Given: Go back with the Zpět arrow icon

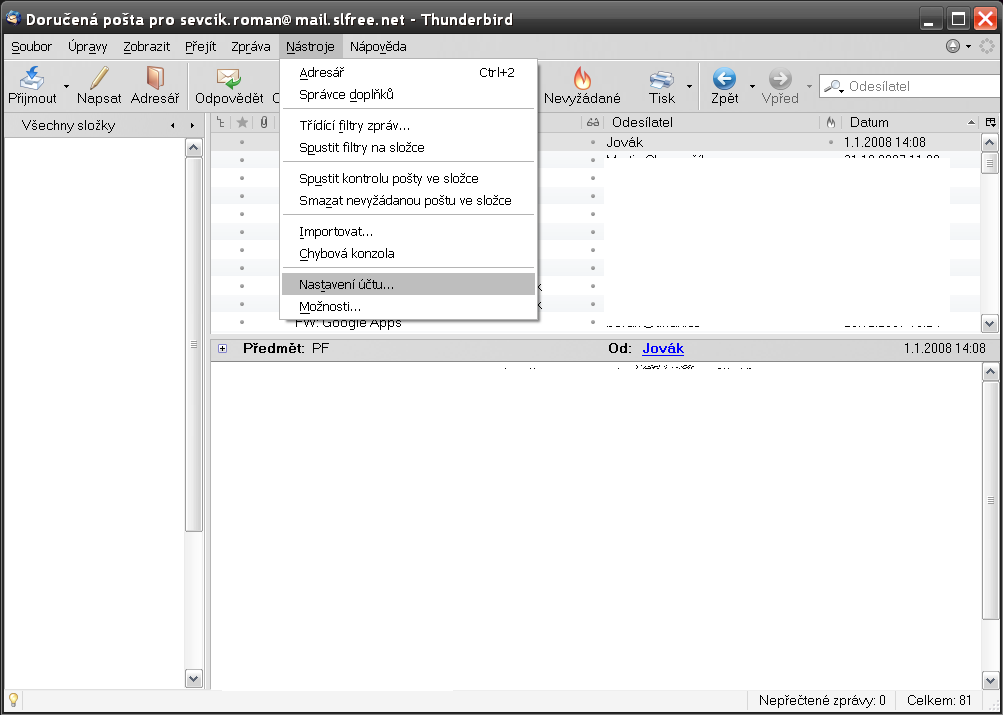Looking at the screenshot, I should point(724,78).
